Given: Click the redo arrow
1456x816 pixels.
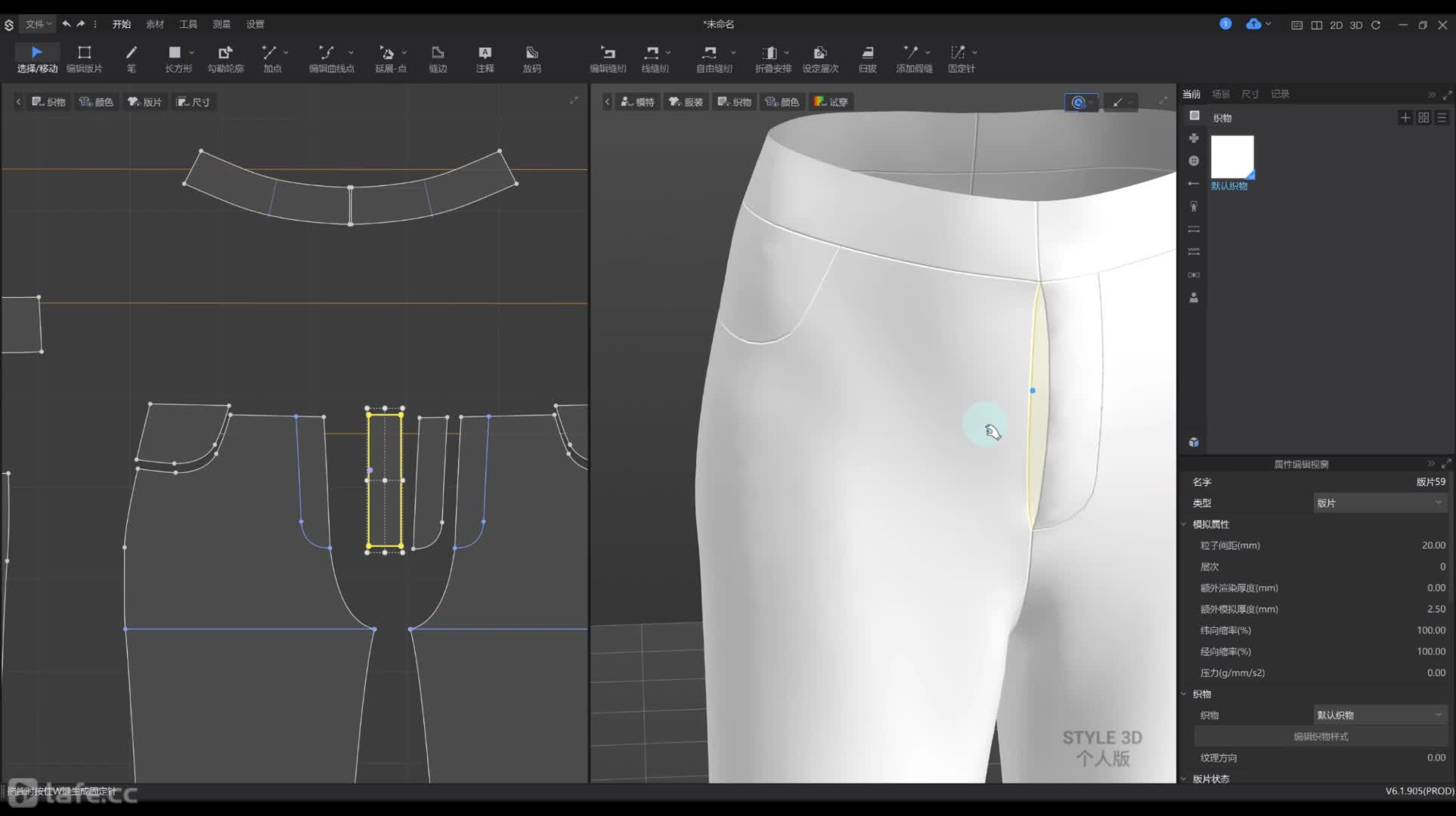Looking at the screenshot, I should (80, 24).
